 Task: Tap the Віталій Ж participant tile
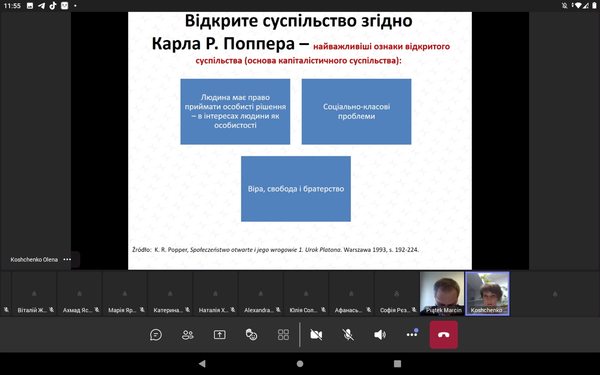34,293
